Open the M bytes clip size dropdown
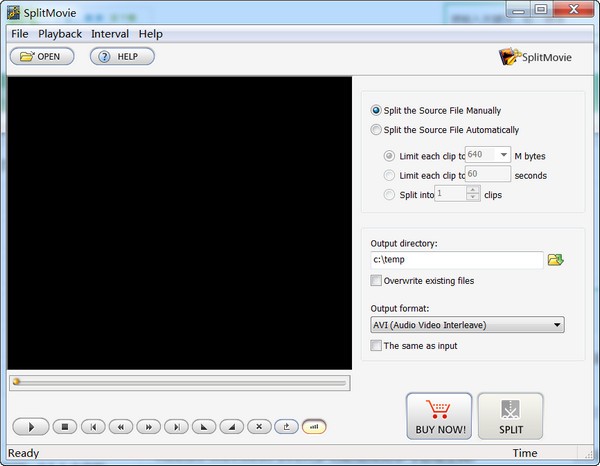Screen dimensions: 600x466 pyautogui.click(x=503, y=155)
